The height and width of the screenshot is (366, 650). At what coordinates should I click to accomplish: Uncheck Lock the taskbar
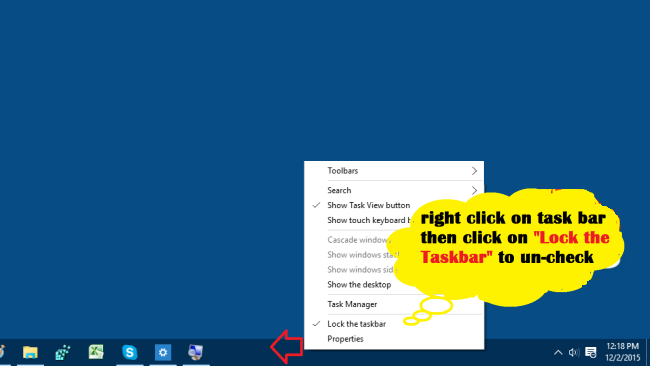(x=394, y=324)
